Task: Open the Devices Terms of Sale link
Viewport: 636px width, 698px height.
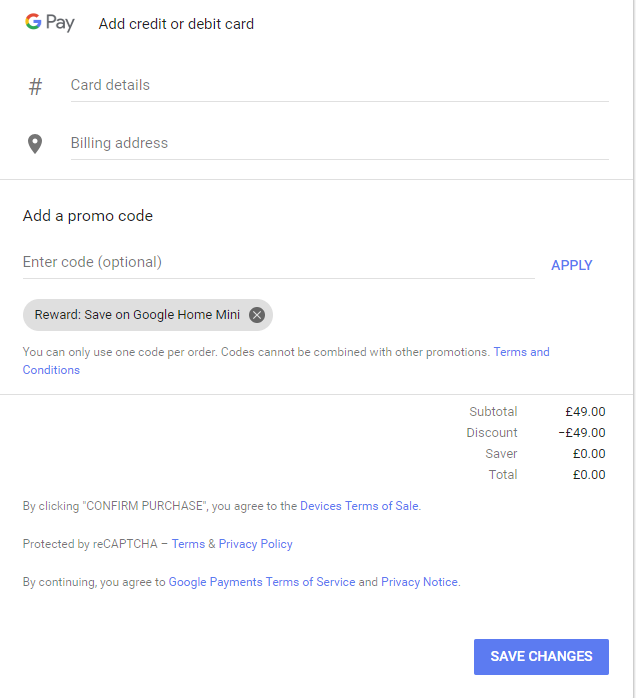Action: click(359, 506)
